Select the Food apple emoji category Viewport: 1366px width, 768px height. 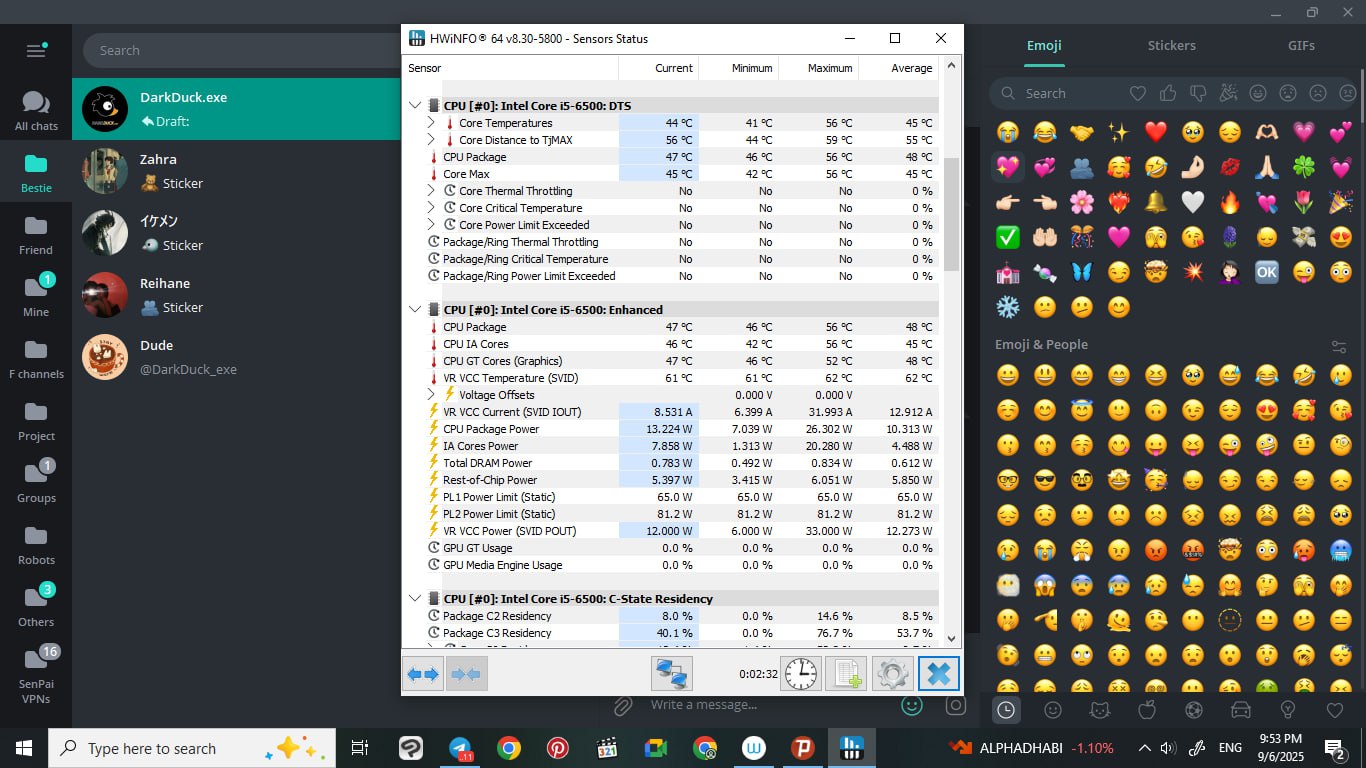click(x=1146, y=710)
